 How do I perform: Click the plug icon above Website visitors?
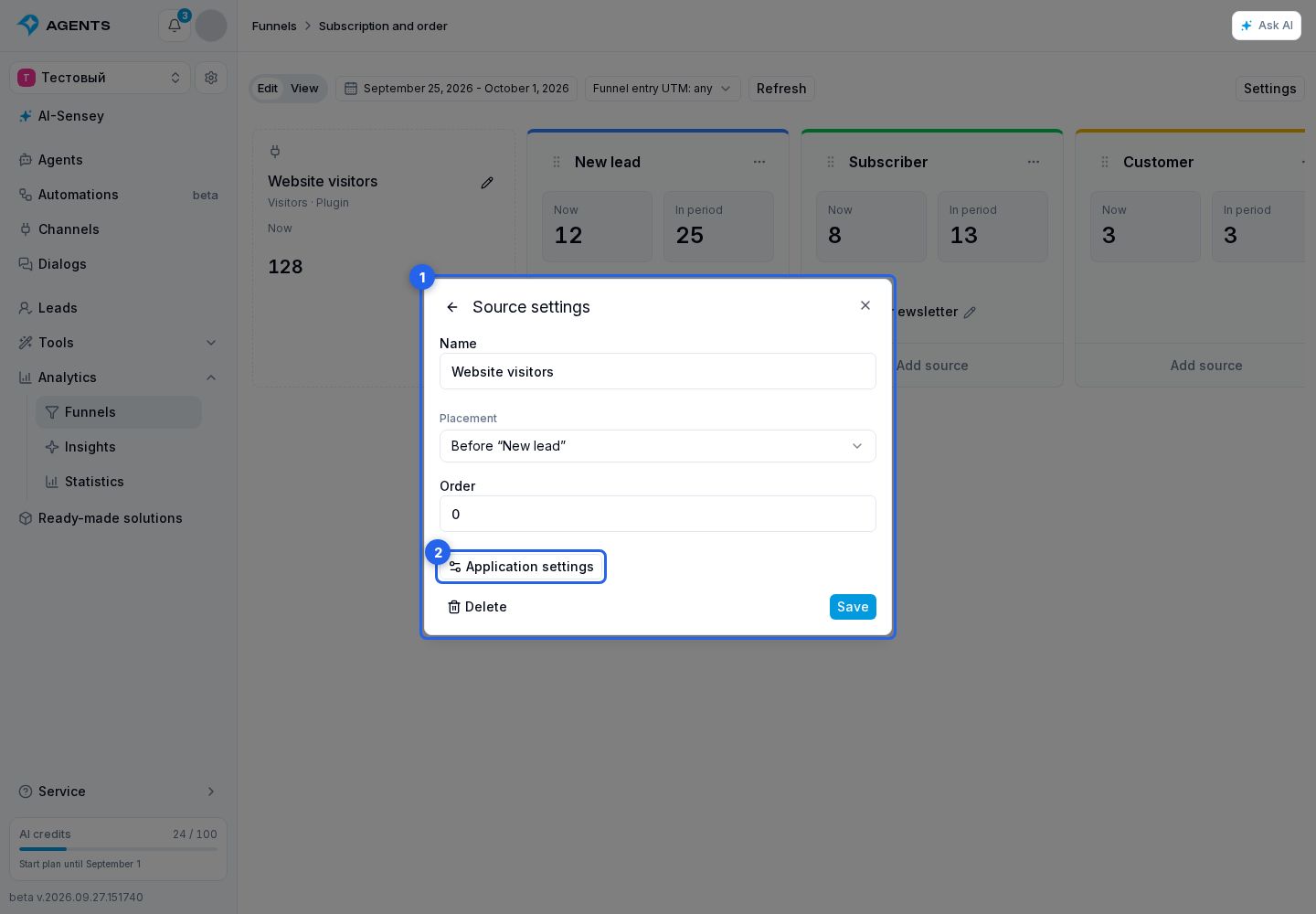point(275,152)
